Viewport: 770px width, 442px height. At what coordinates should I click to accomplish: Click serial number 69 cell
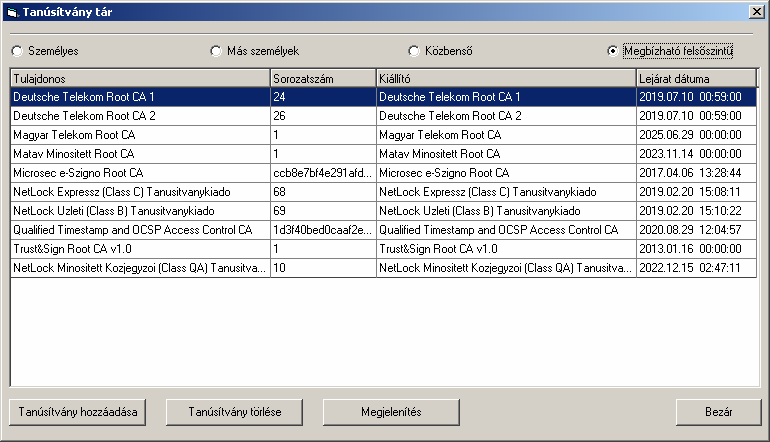pyautogui.click(x=323, y=211)
